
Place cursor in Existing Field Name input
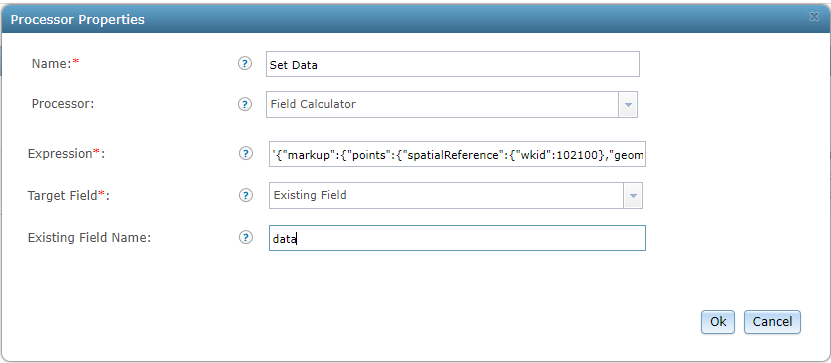[x=457, y=238]
